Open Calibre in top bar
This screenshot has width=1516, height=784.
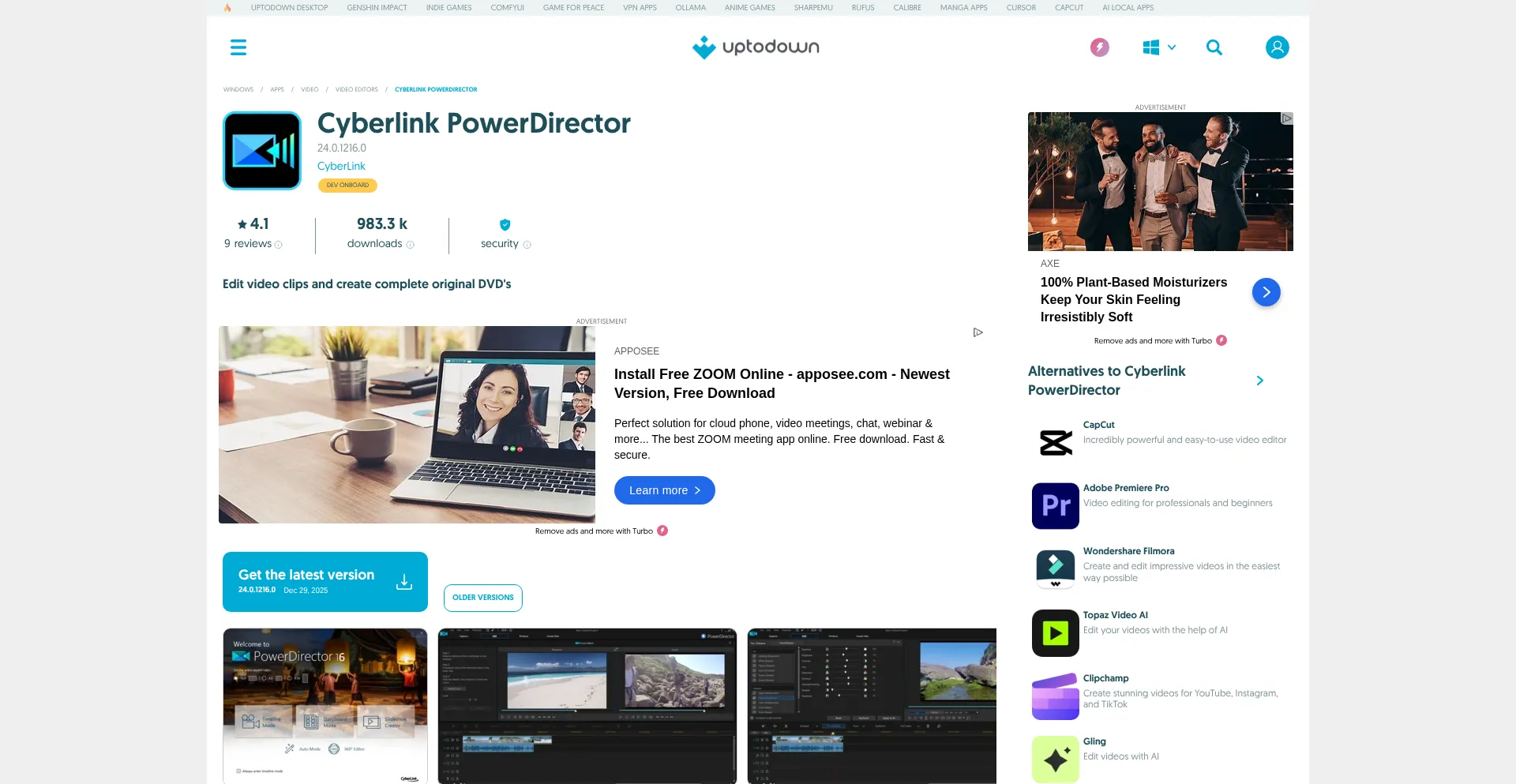point(908,8)
